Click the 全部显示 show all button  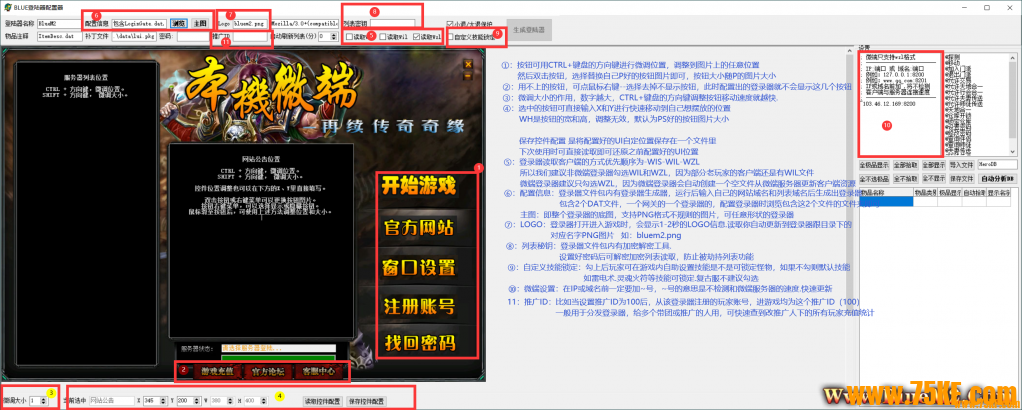(935, 165)
